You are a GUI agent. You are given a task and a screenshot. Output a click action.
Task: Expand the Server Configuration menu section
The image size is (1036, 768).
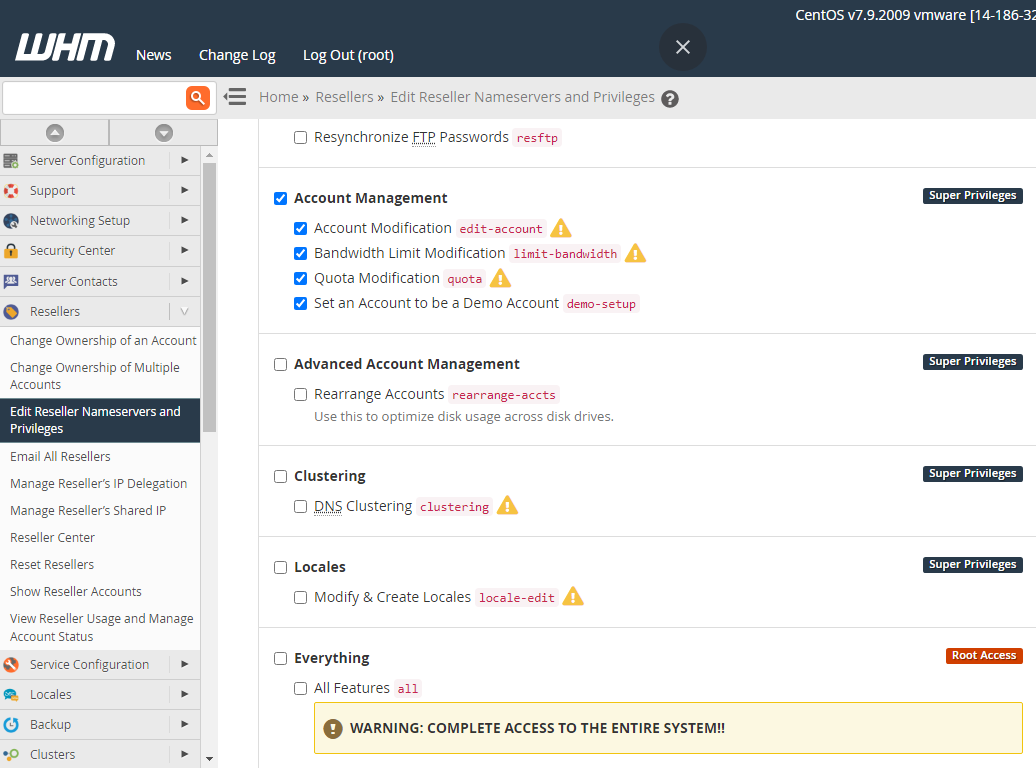(90, 160)
